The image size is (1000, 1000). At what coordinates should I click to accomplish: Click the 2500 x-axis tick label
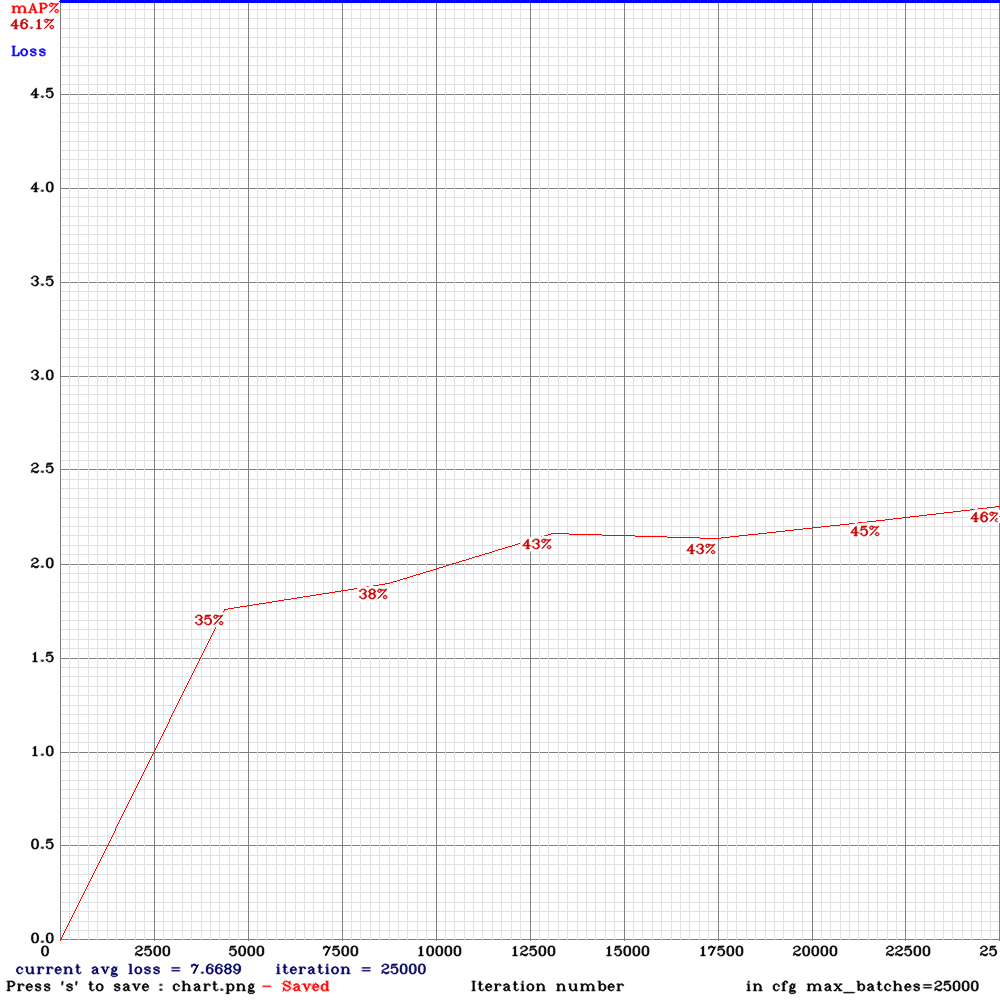point(152,952)
